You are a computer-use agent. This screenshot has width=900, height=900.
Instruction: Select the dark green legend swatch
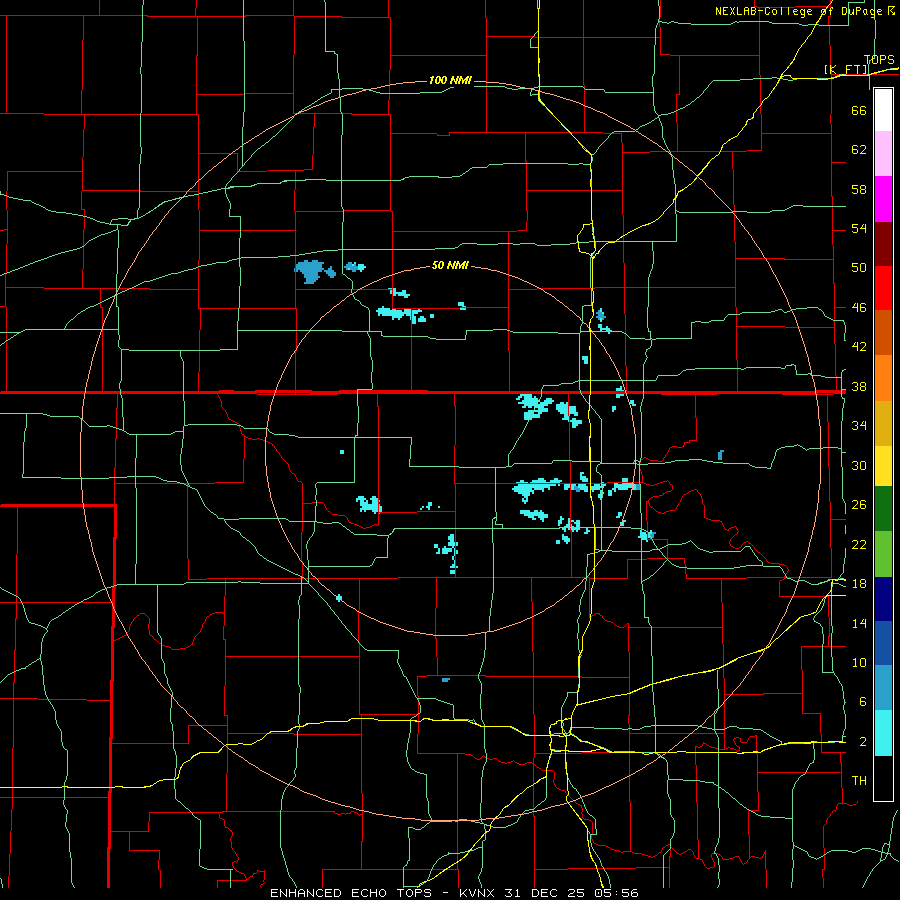883,509
